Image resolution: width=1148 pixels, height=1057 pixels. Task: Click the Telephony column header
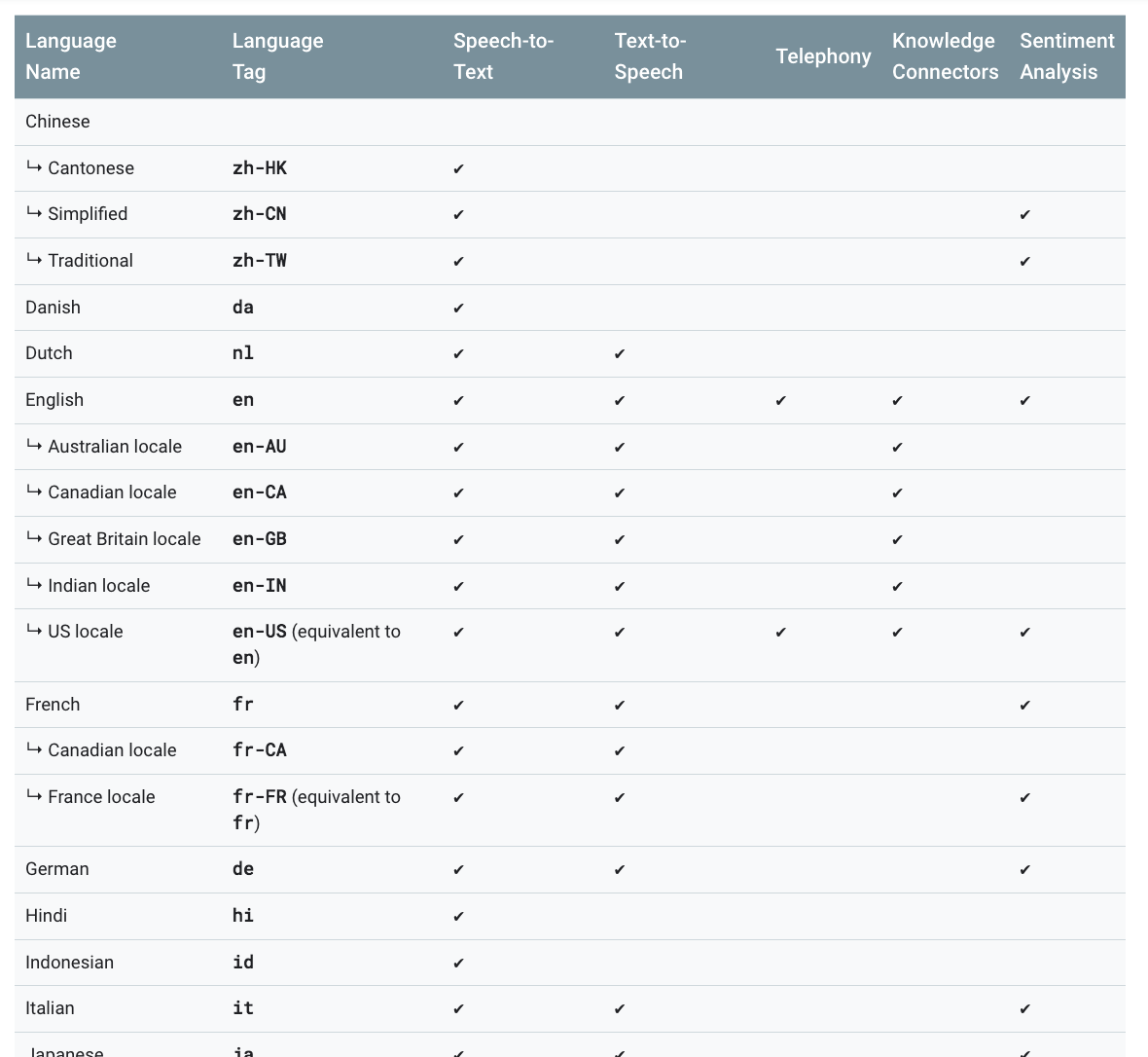coord(823,56)
